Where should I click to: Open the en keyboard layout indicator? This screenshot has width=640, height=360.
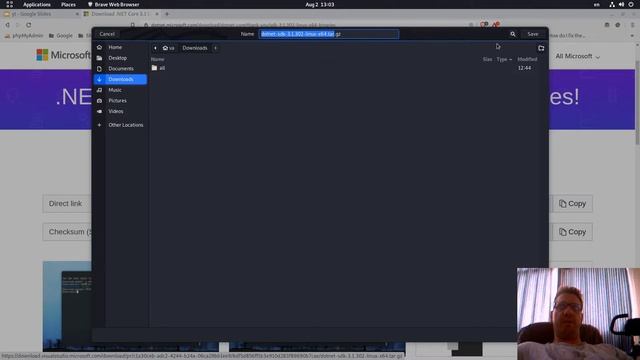pos(597,4)
